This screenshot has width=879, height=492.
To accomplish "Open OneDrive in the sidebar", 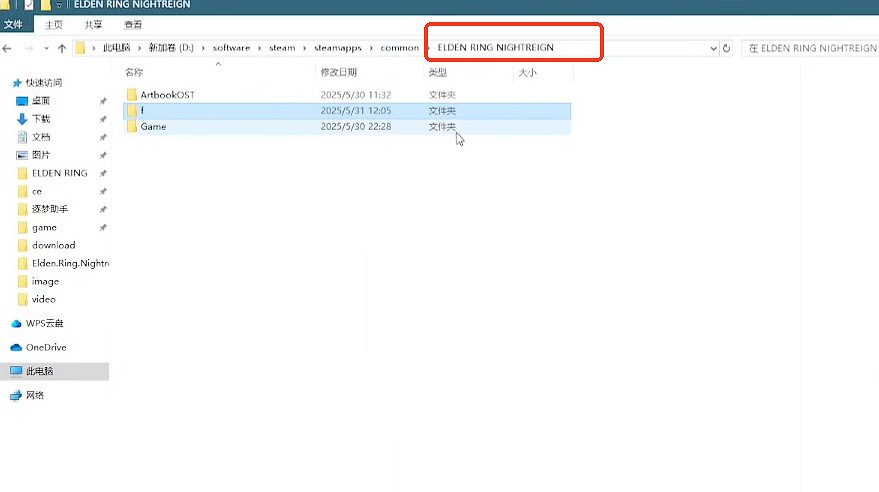I will pyautogui.click(x=45, y=347).
